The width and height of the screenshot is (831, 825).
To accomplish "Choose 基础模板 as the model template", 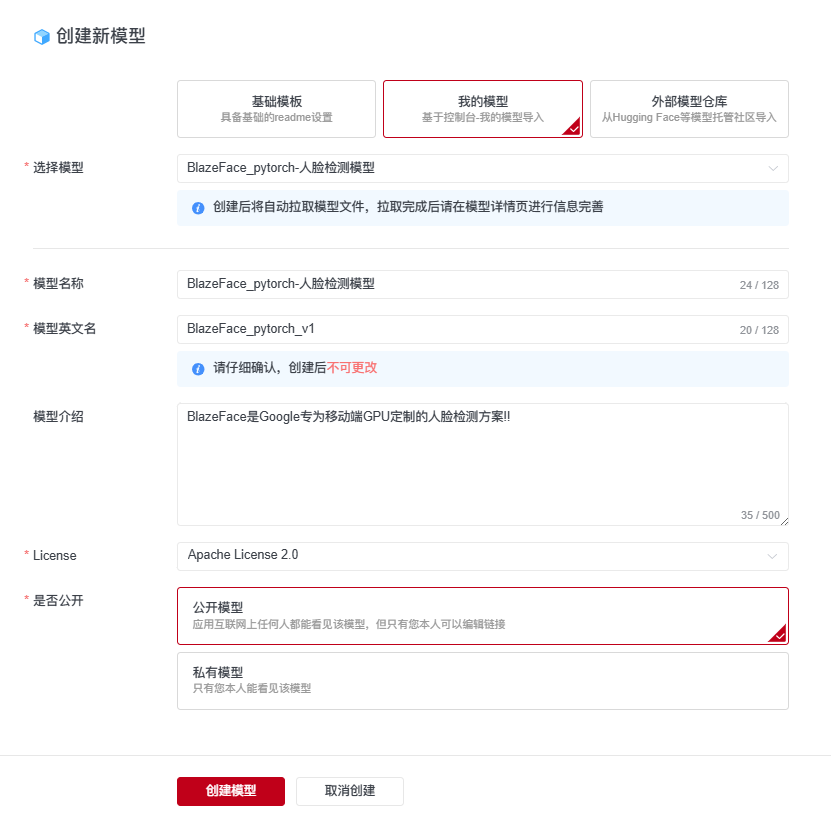I will (276, 108).
